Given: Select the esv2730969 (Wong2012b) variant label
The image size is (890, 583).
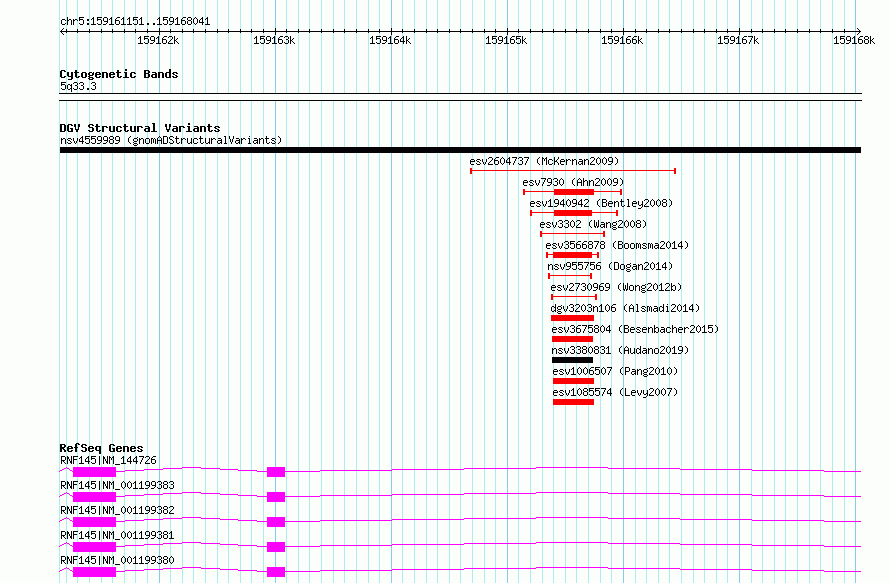Looking at the screenshot, I should [616, 287].
